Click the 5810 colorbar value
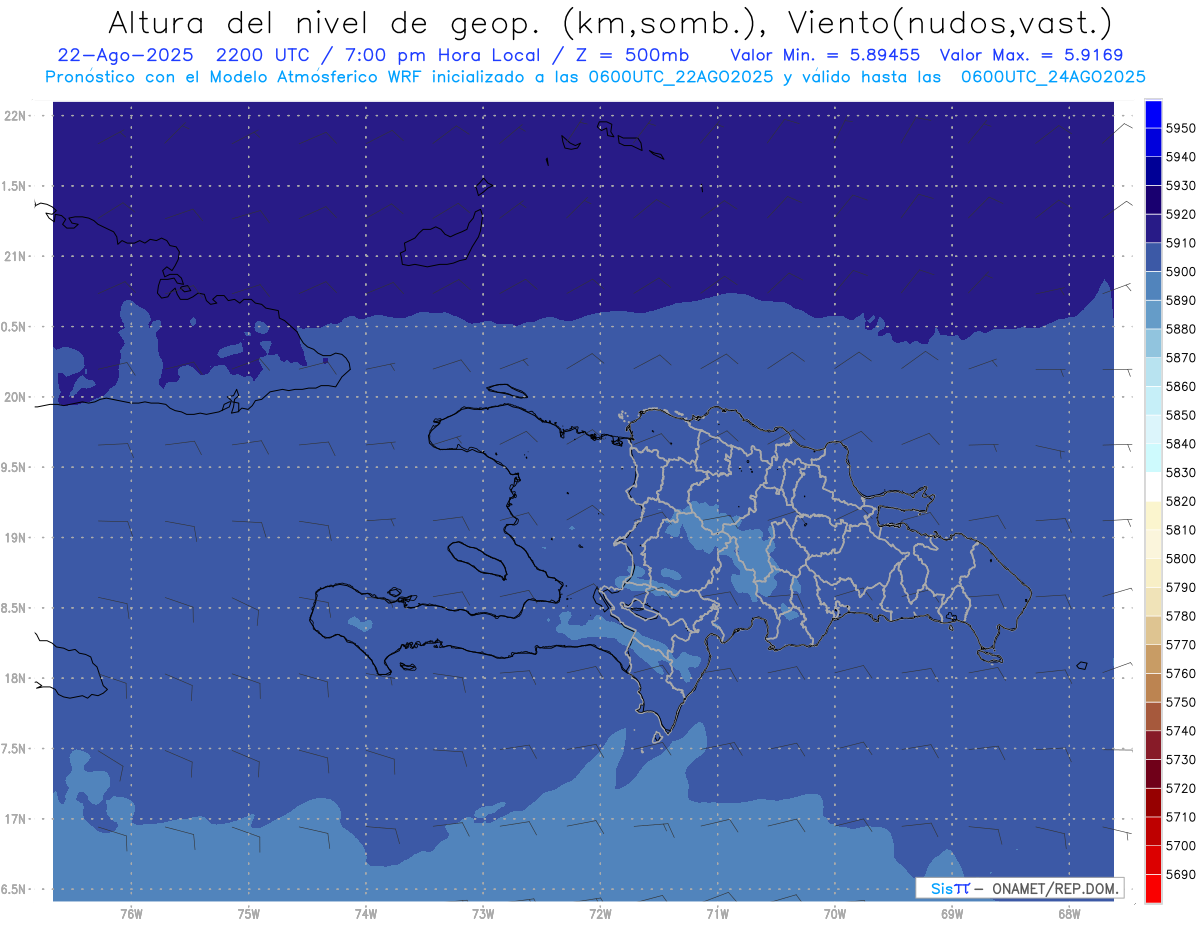 point(1182,530)
